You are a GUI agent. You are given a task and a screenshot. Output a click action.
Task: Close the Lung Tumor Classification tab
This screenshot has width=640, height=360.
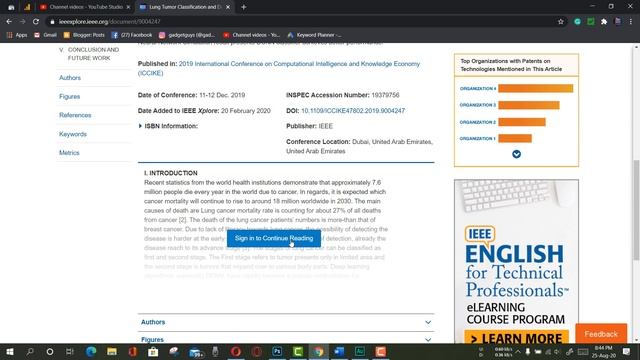click(x=228, y=7)
